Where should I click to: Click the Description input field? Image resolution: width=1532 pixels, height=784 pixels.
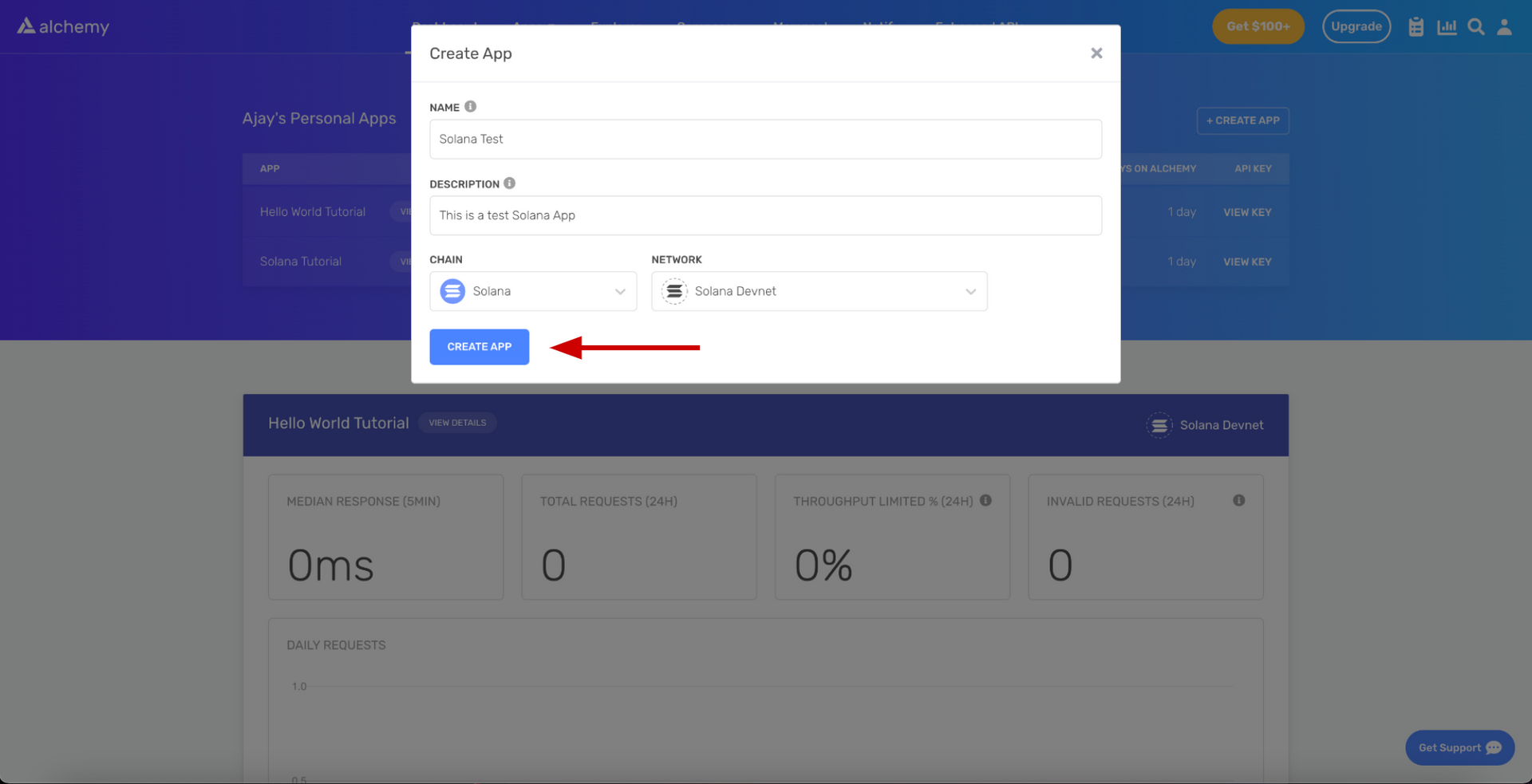pyautogui.click(x=765, y=215)
